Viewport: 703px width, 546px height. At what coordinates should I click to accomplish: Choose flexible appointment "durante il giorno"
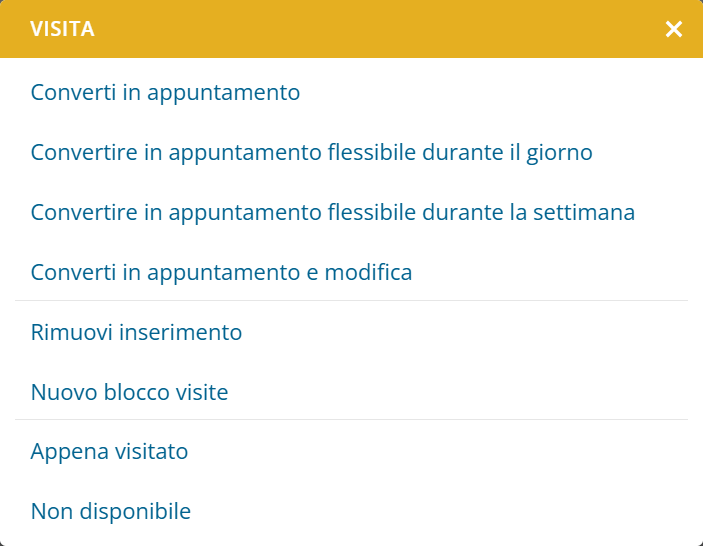coord(311,153)
